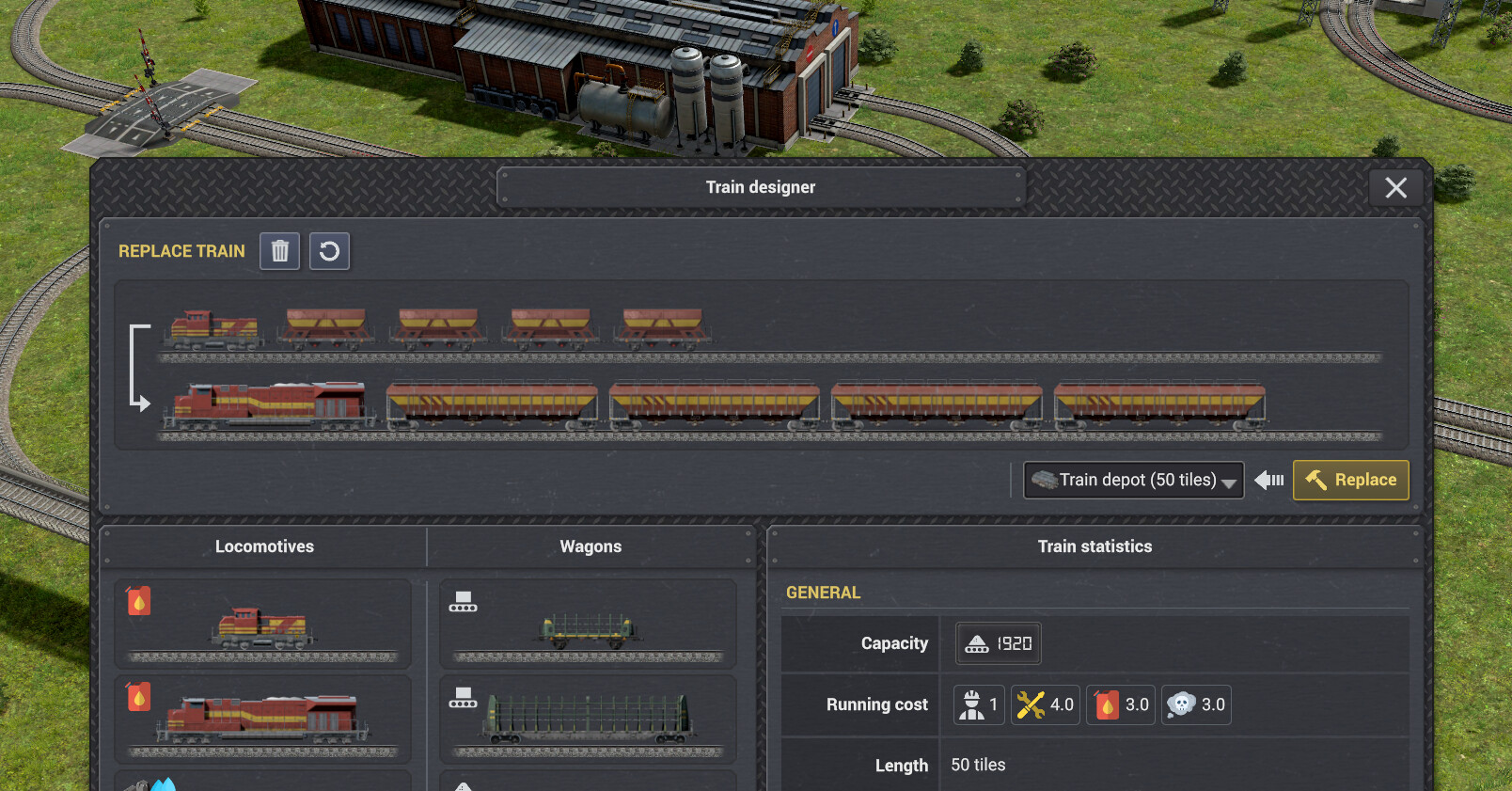Click the auto-fill length arrow icon

pyautogui.click(x=1269, y=480)
